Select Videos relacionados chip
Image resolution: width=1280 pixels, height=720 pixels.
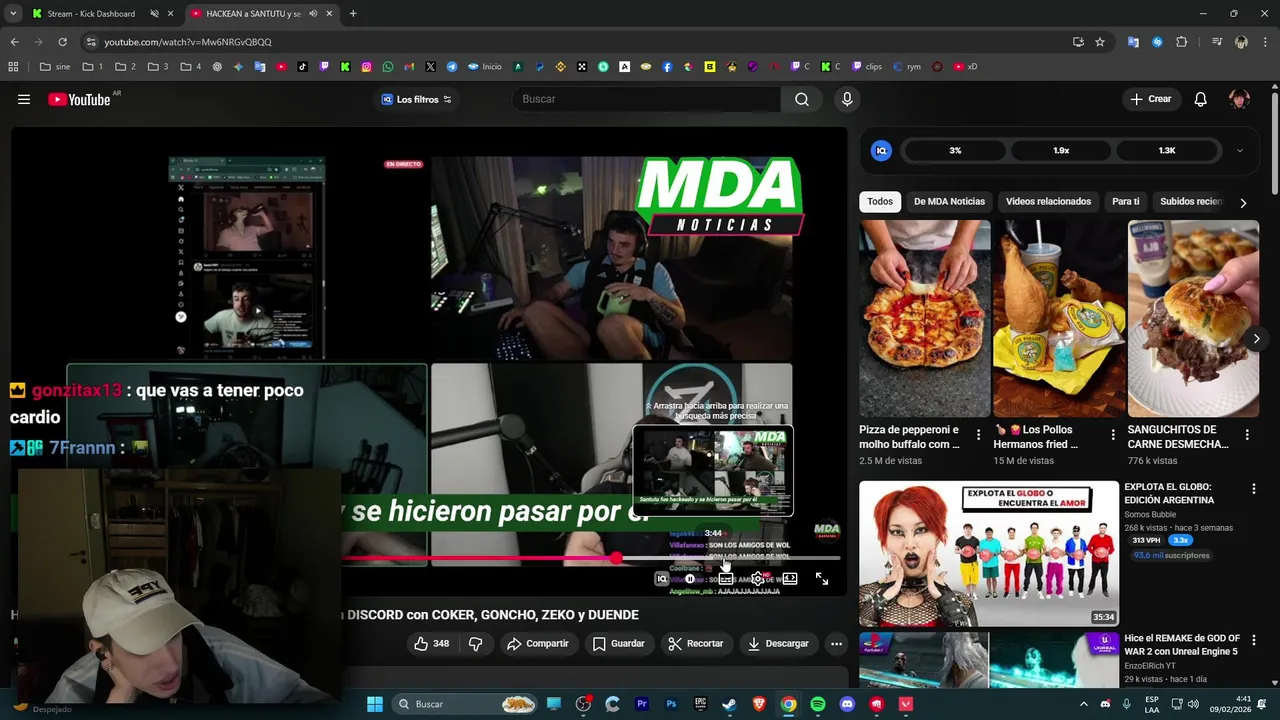(1048, 202)
